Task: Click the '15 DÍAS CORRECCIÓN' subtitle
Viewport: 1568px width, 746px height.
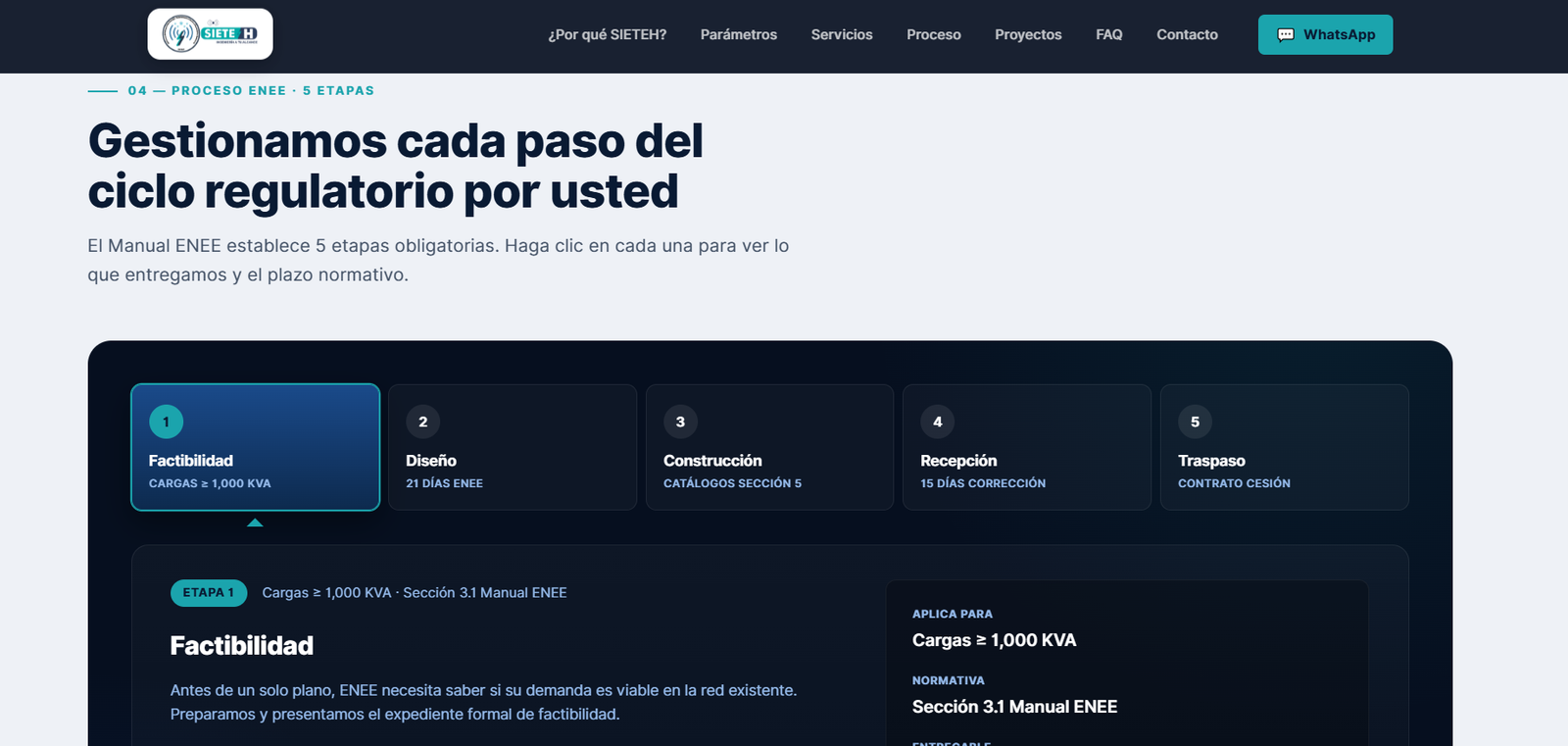Action: 983,483
